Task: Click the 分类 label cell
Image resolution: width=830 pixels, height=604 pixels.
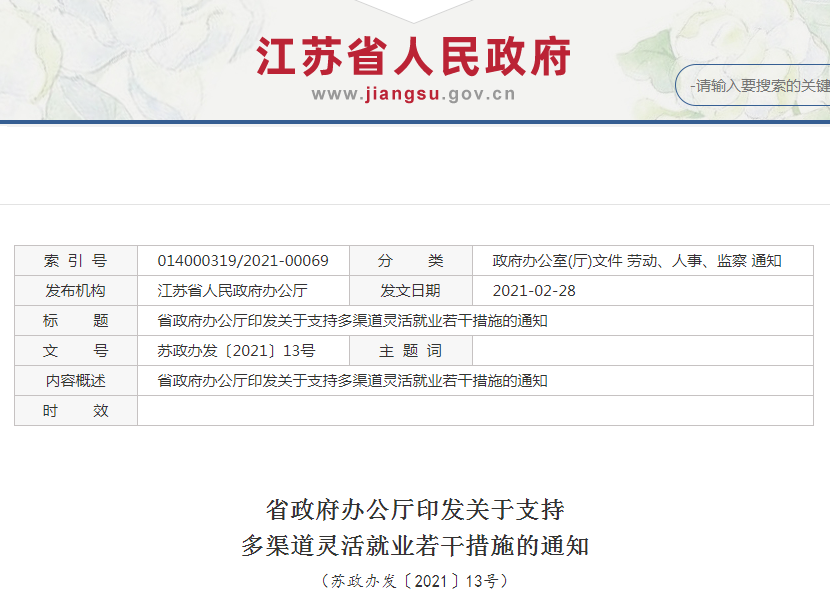Action: (411, 260)
